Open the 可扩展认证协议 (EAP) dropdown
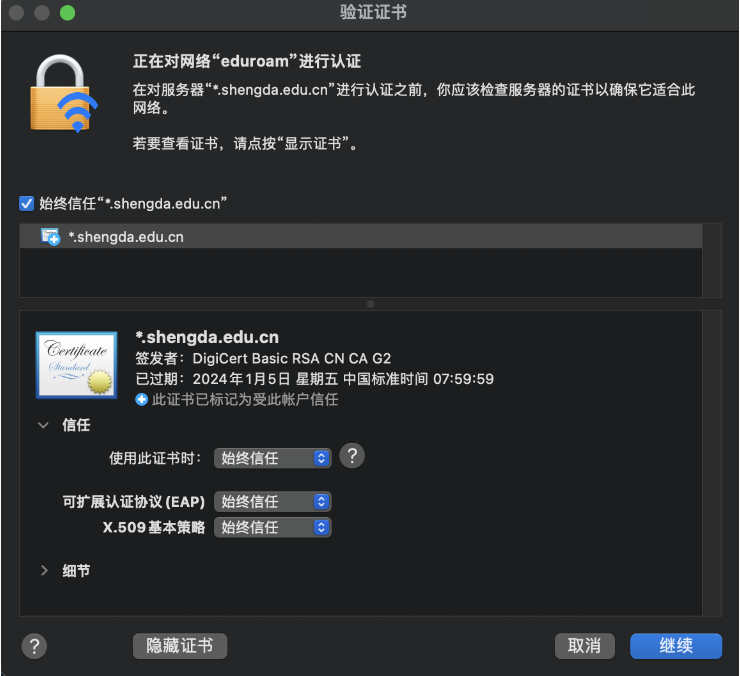 273,501
